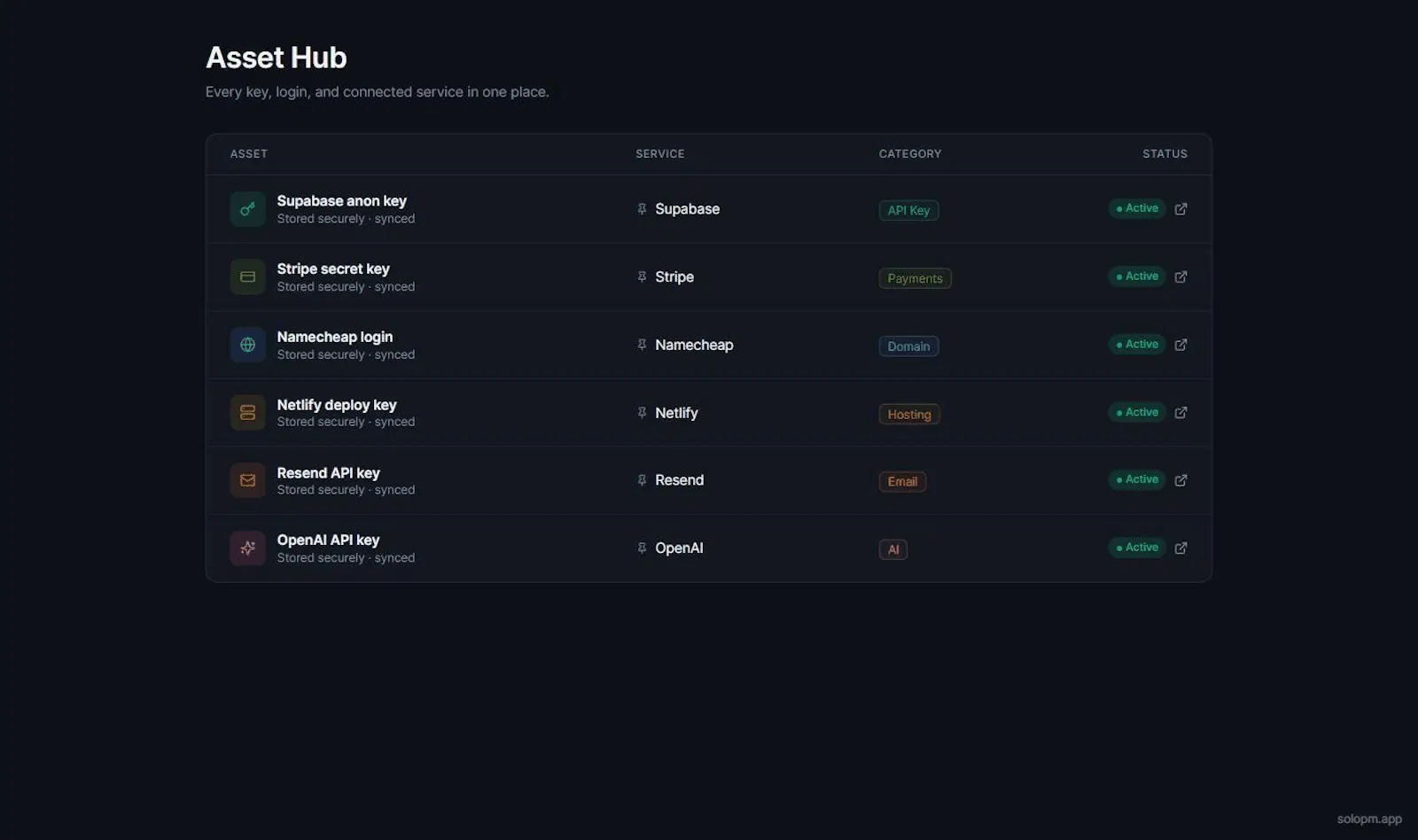Click the API Key category tag
Viewport: 1418px width, 840px height.
[908, 210]
